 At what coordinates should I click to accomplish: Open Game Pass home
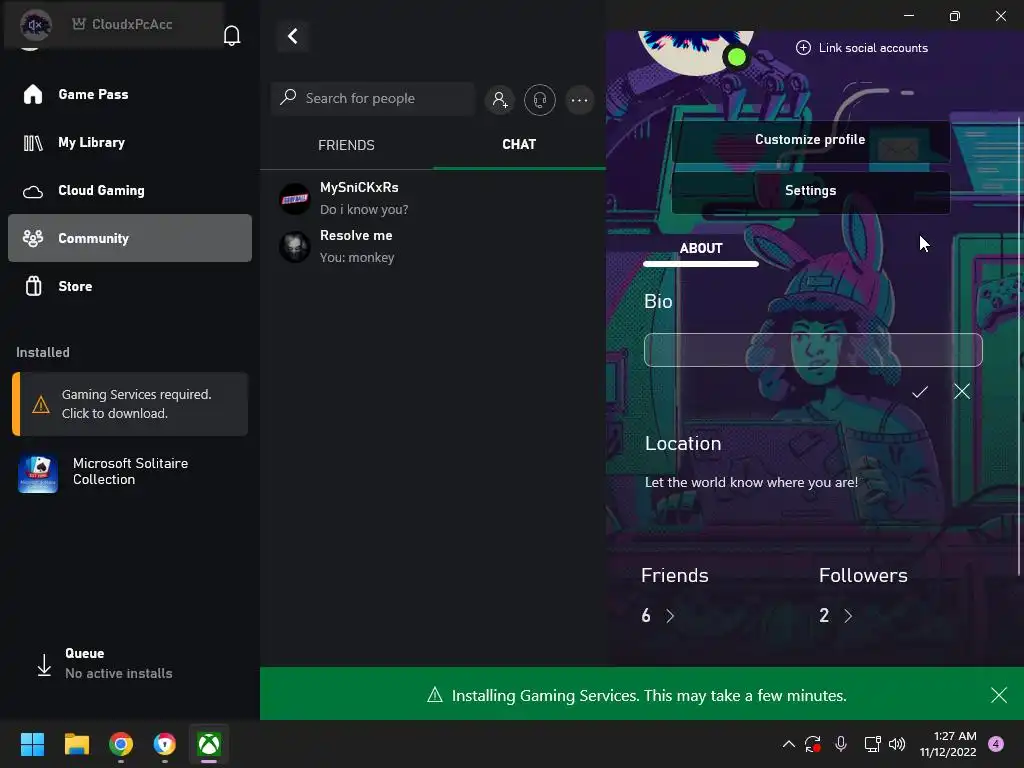tap(129, 94)
